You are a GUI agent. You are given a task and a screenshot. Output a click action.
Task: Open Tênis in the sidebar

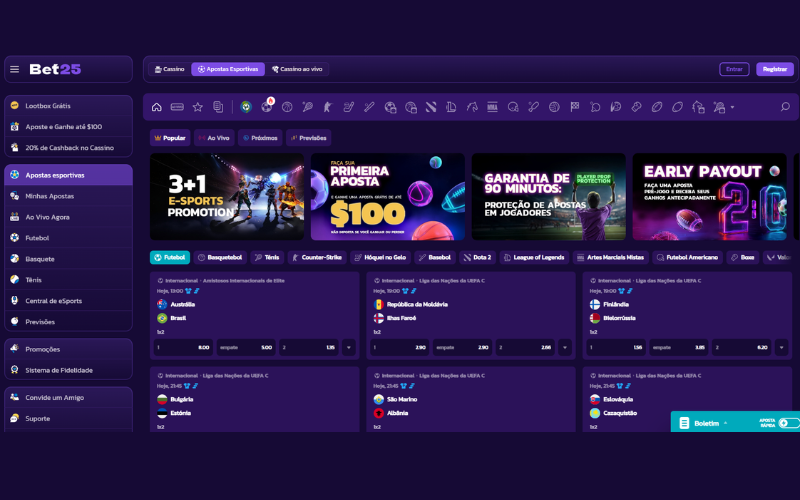pyautogui.click(x=68, y=280)
